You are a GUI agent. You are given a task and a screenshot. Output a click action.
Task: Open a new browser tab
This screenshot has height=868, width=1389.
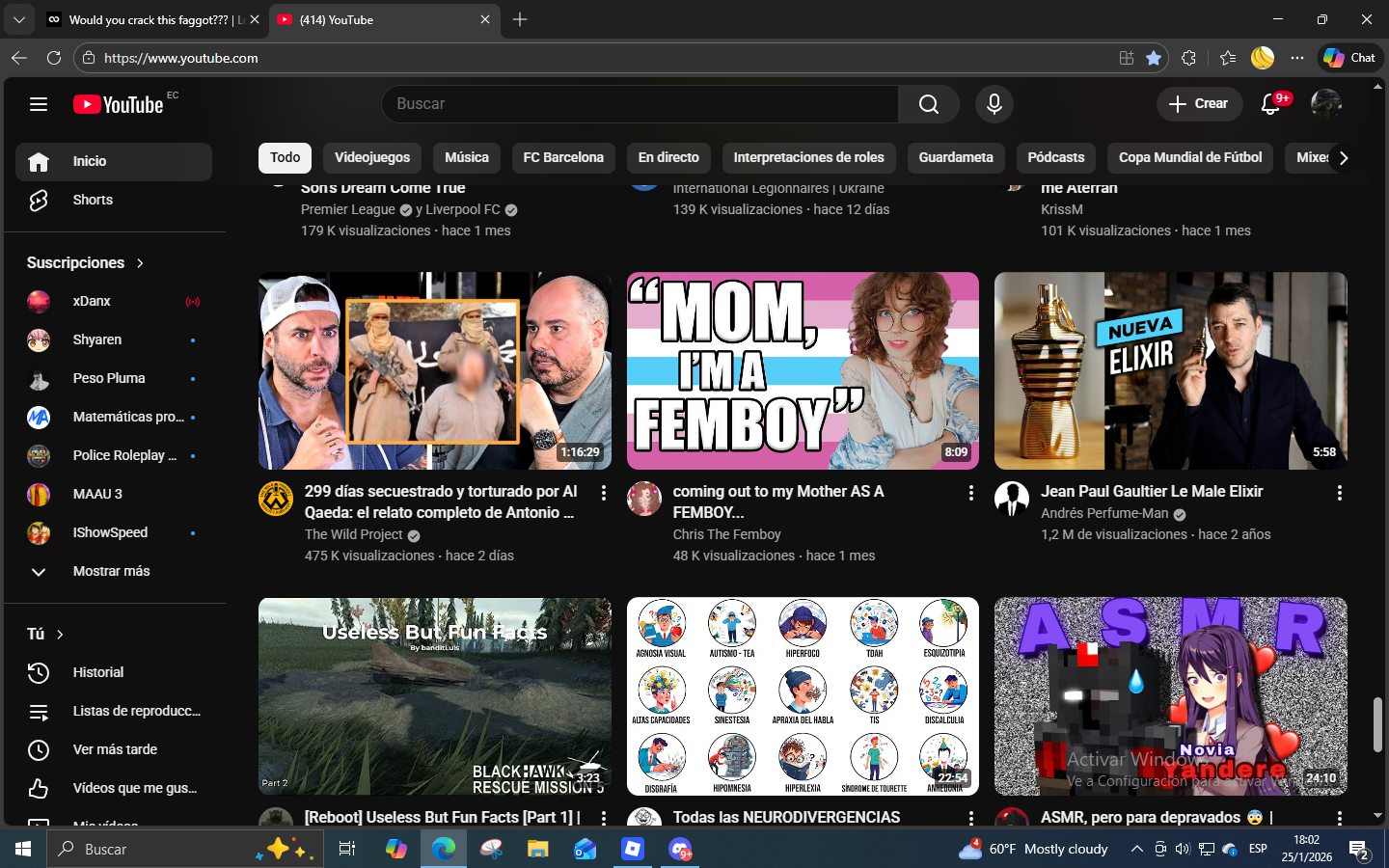[x=520, y=19]
